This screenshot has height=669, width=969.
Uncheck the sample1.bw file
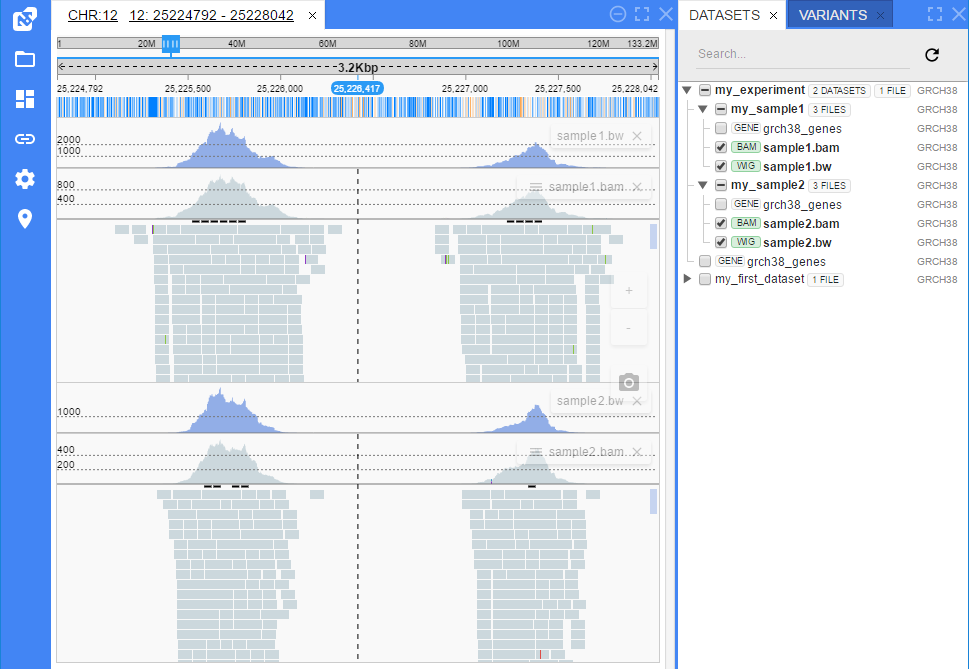click(x=721, y=166)
